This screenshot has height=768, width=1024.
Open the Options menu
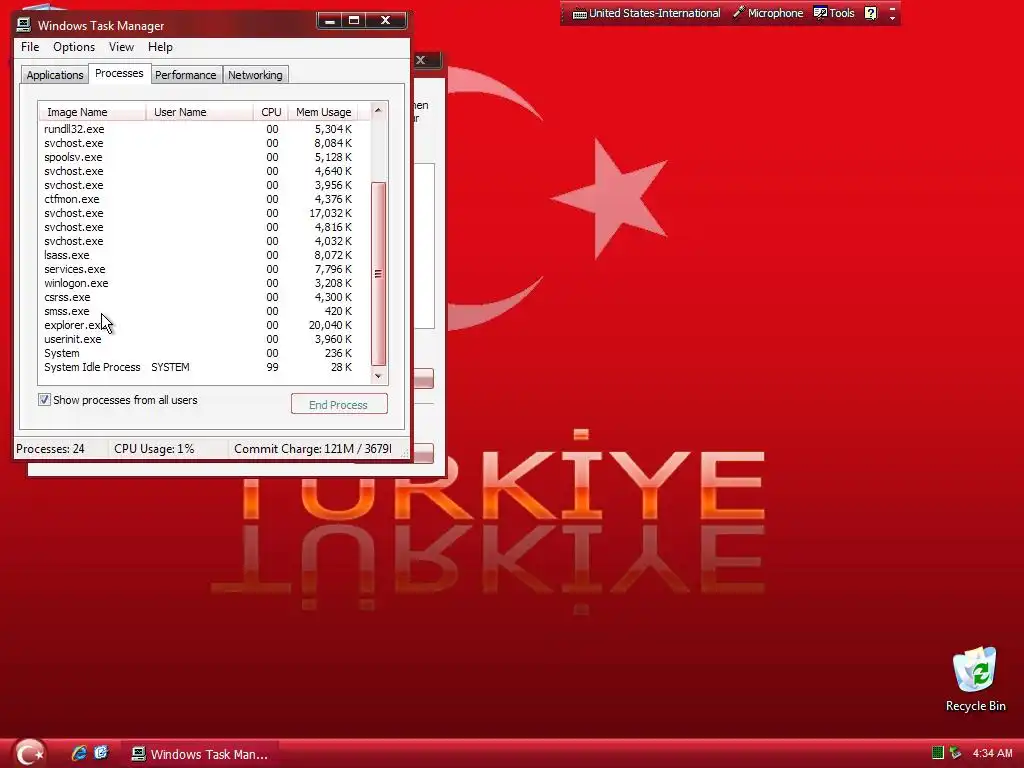coord(74,47)
